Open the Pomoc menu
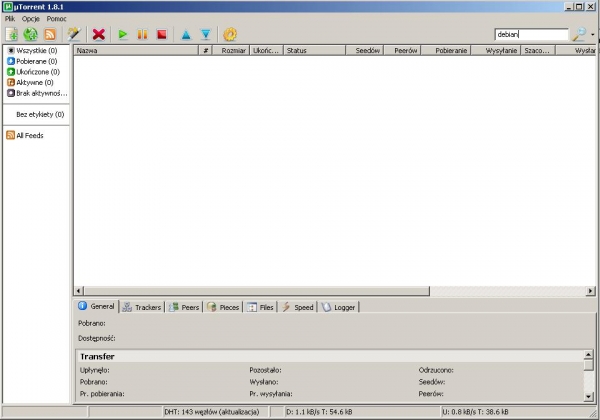Viewport: 600px width, 420px height. pyautogui.click(x=56, y=19)
